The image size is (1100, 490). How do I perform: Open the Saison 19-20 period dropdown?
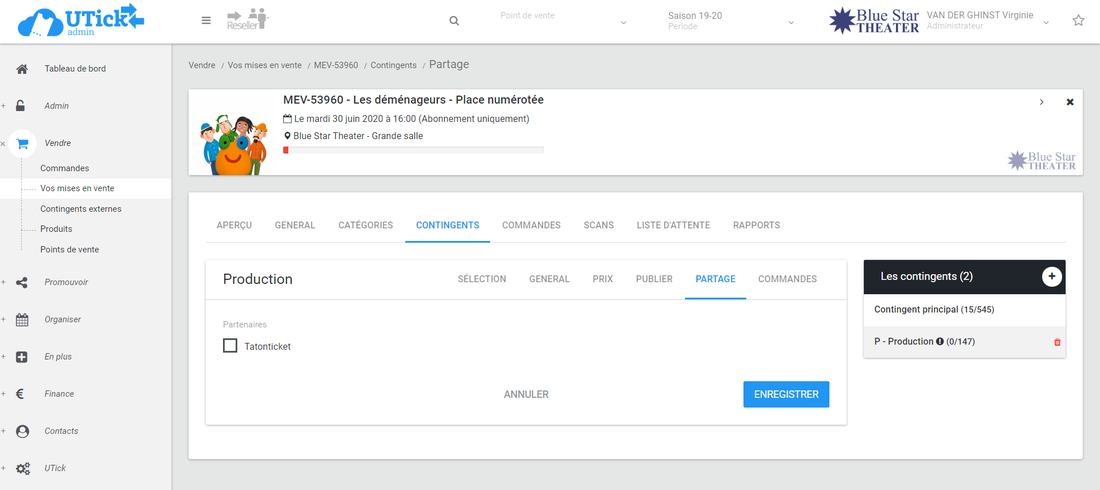(730, 21)
